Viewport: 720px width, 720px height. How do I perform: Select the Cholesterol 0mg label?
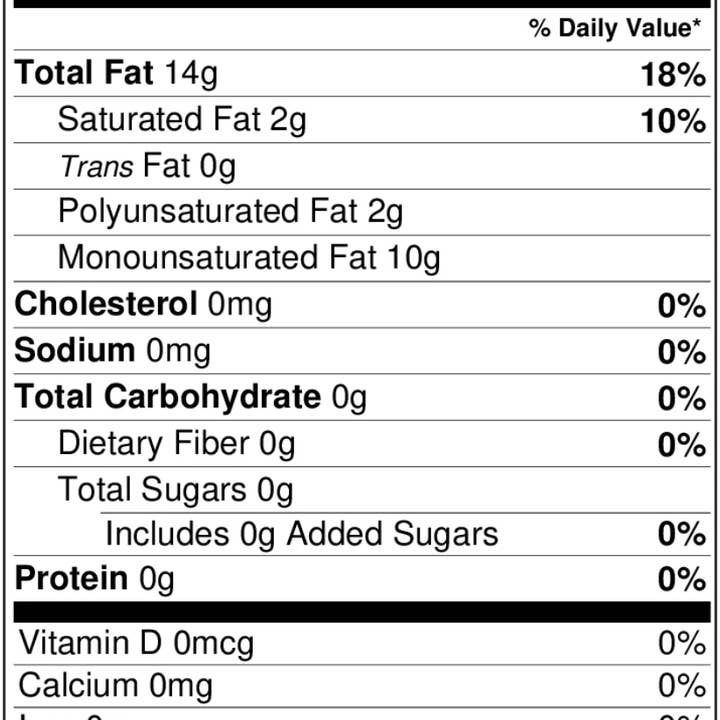tap(143, 304)
